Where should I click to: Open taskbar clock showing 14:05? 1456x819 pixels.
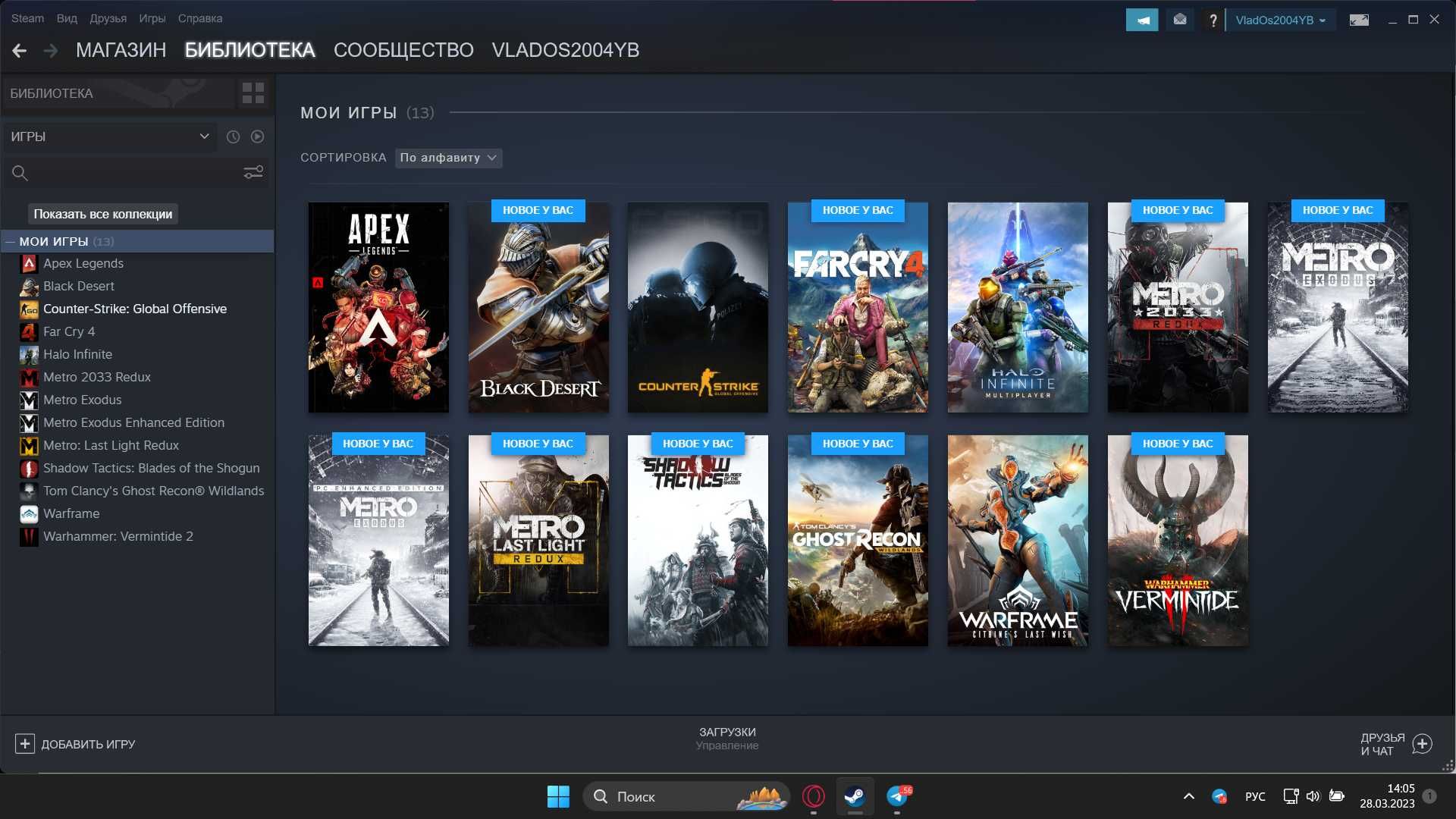coord(1387,796)
